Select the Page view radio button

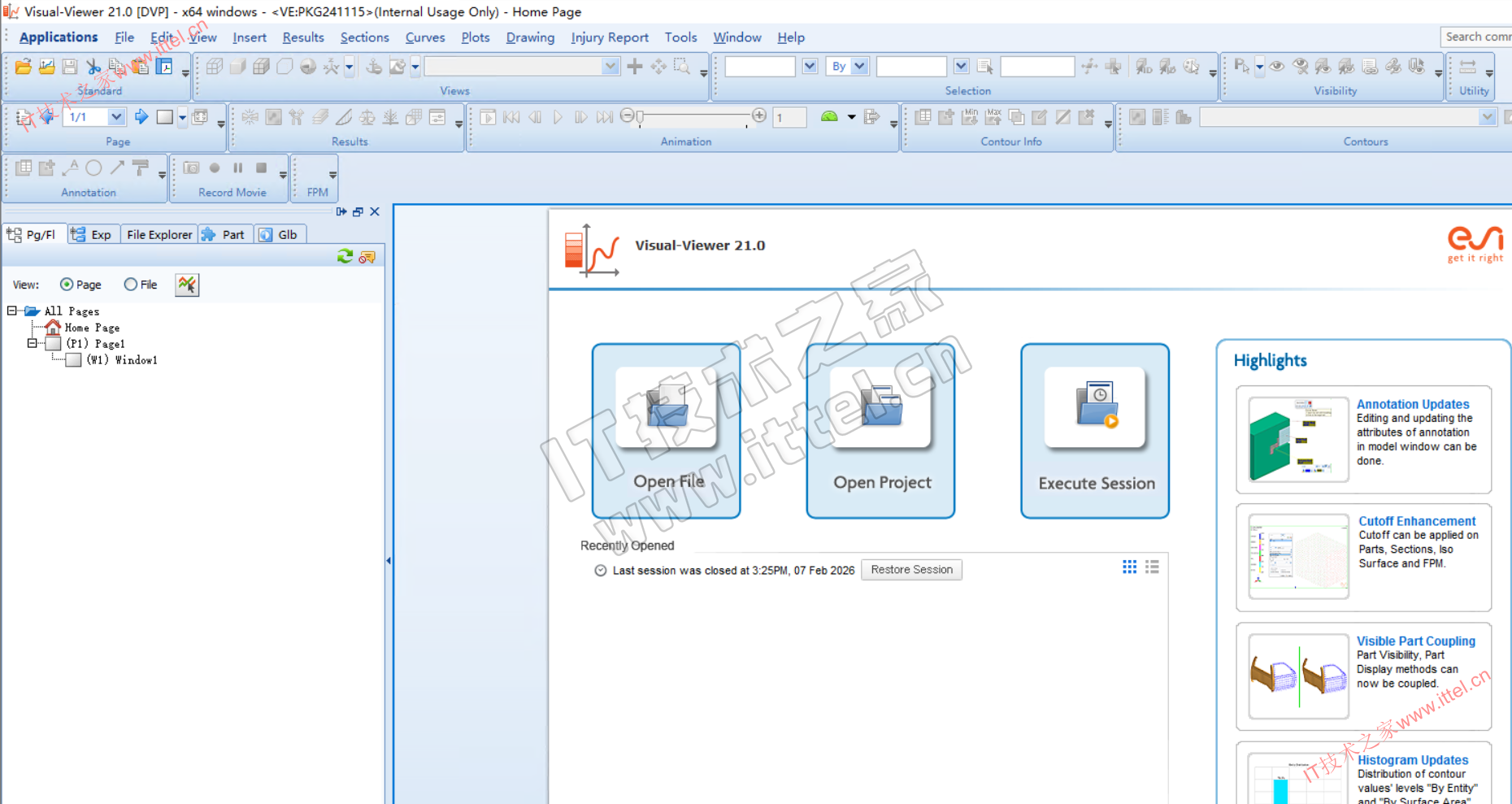(x=67, y=285)
